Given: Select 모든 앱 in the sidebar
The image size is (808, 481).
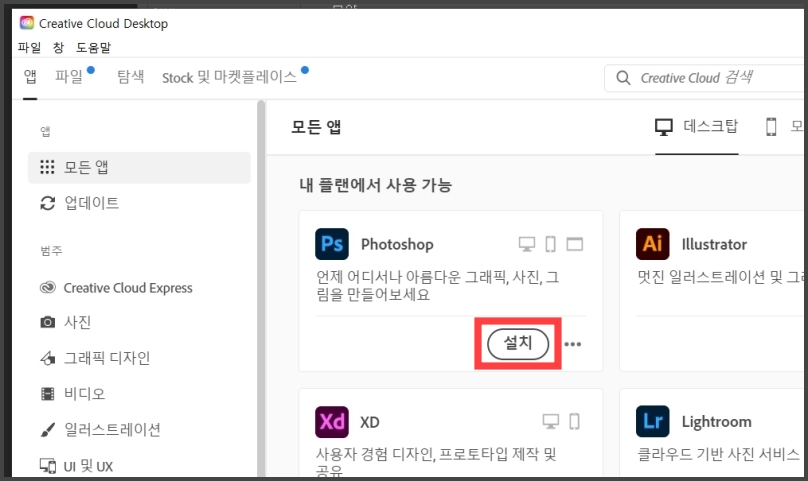Looking at the screenshot, I should click(x=139, y=167).
